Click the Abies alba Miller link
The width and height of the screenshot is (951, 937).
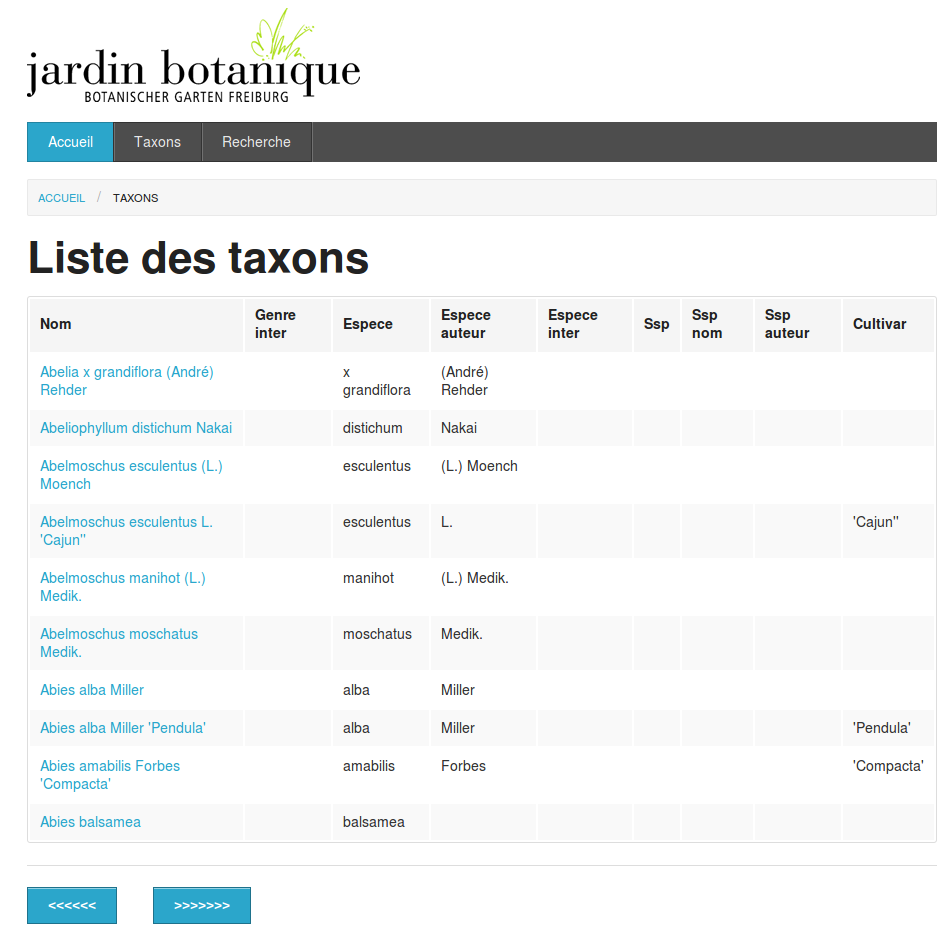(92, 690)
